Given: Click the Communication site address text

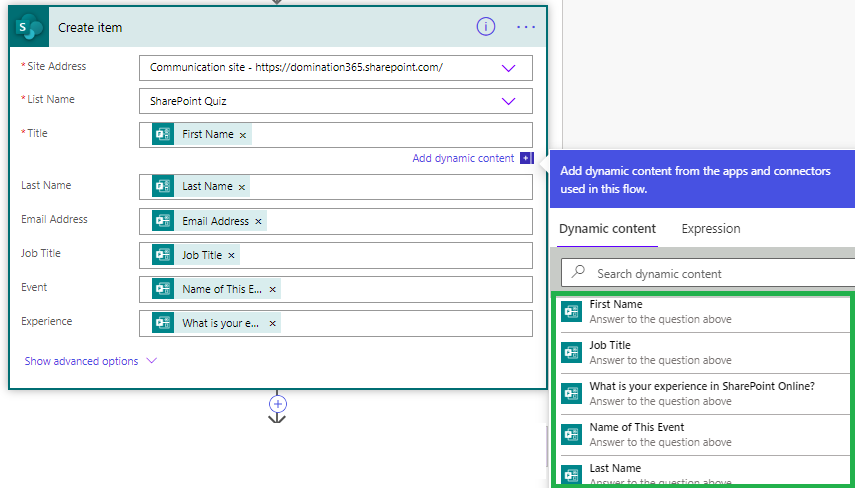Looking at the screenshot, I should 296,68.
